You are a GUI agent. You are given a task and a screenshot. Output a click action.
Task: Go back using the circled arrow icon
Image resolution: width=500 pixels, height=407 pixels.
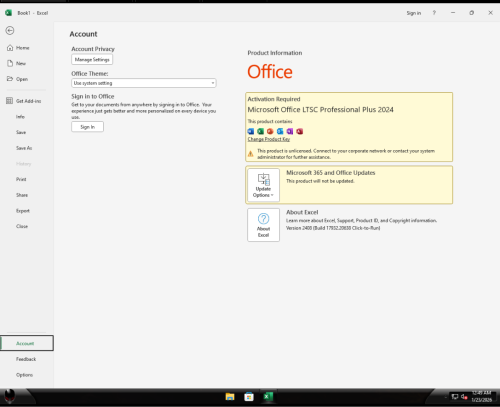[x=10, y=31]
